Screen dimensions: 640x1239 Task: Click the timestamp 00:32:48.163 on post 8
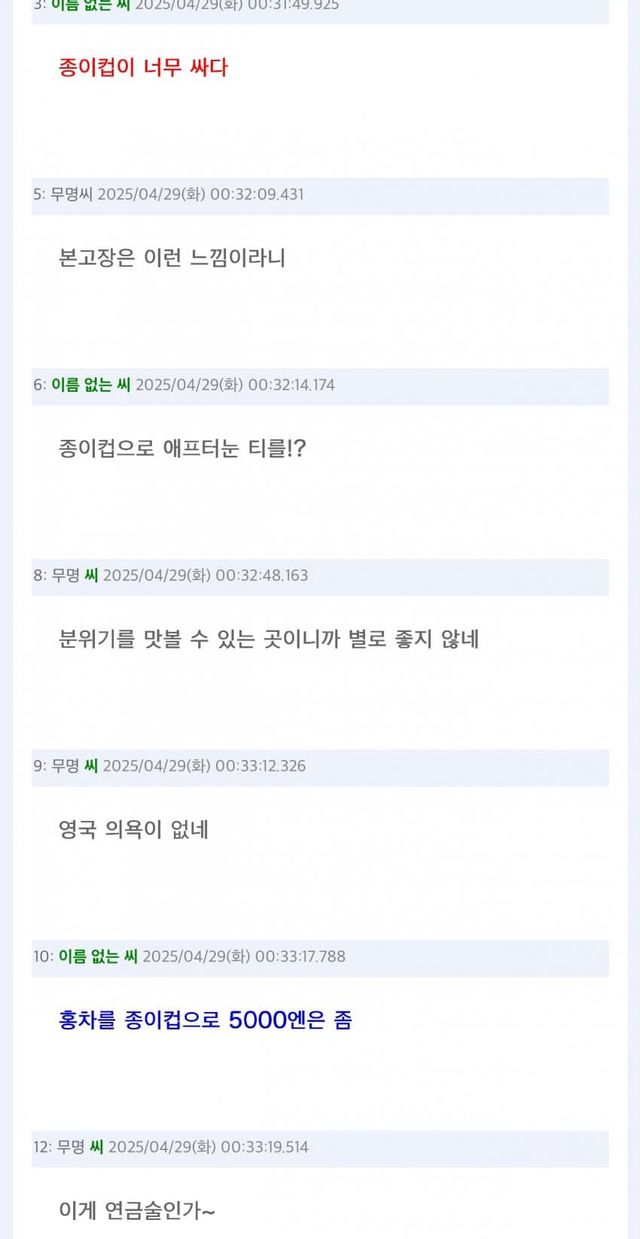tap(262, 575)
